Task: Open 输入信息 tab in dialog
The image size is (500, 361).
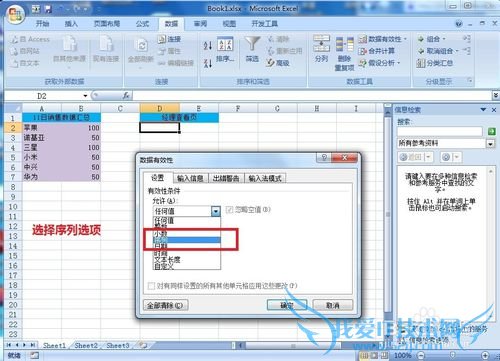Action: coord(190,178)
